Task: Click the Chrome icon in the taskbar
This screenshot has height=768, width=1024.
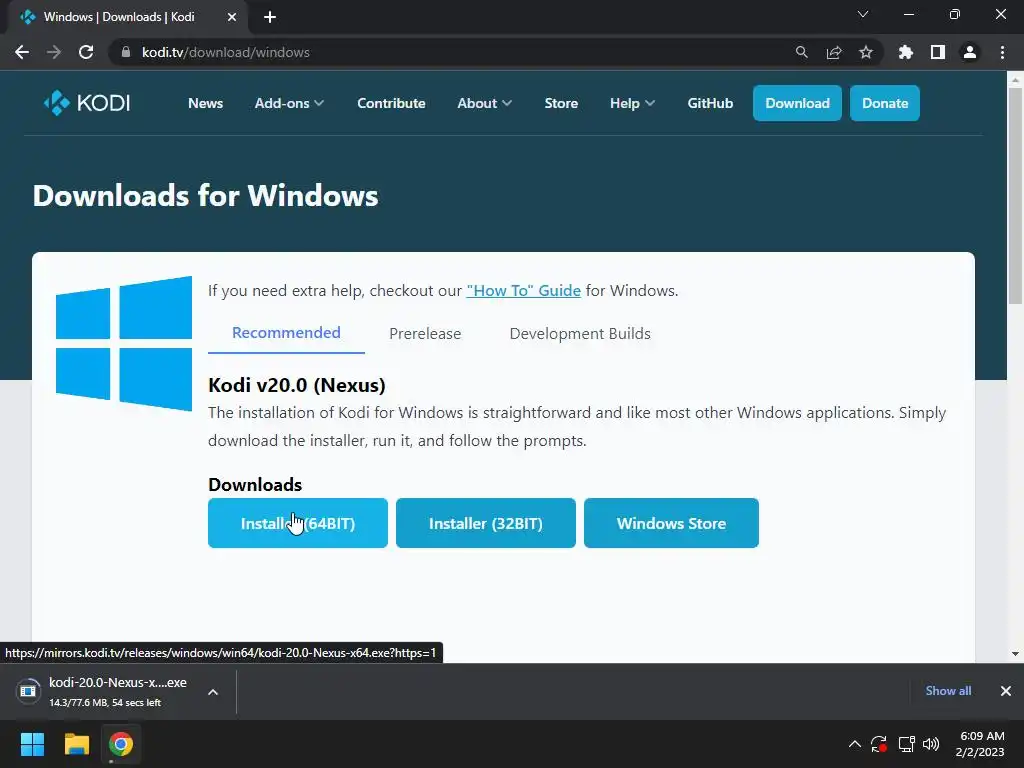Action: coord(121,744)
